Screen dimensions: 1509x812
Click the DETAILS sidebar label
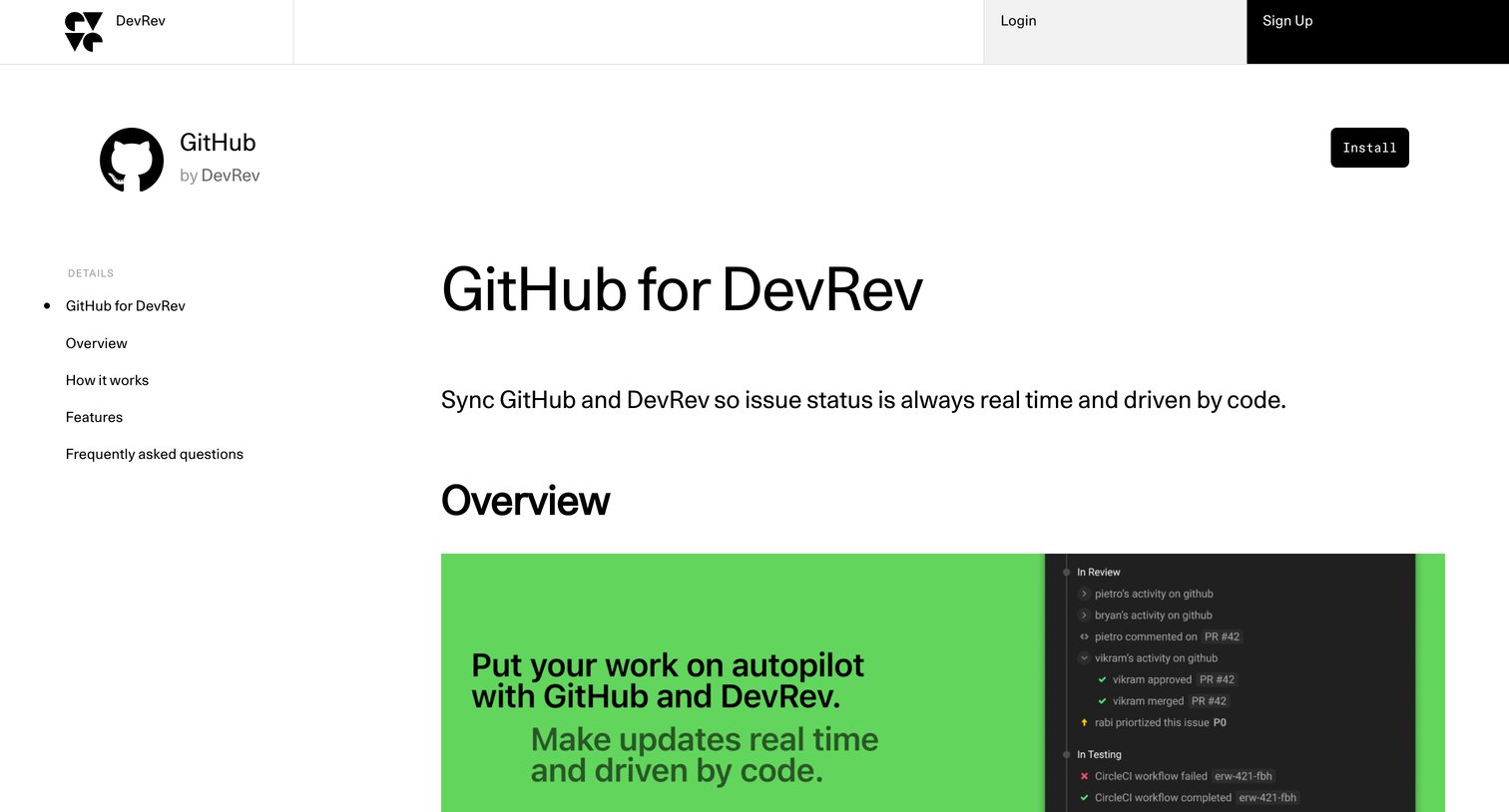pos(91,273)
